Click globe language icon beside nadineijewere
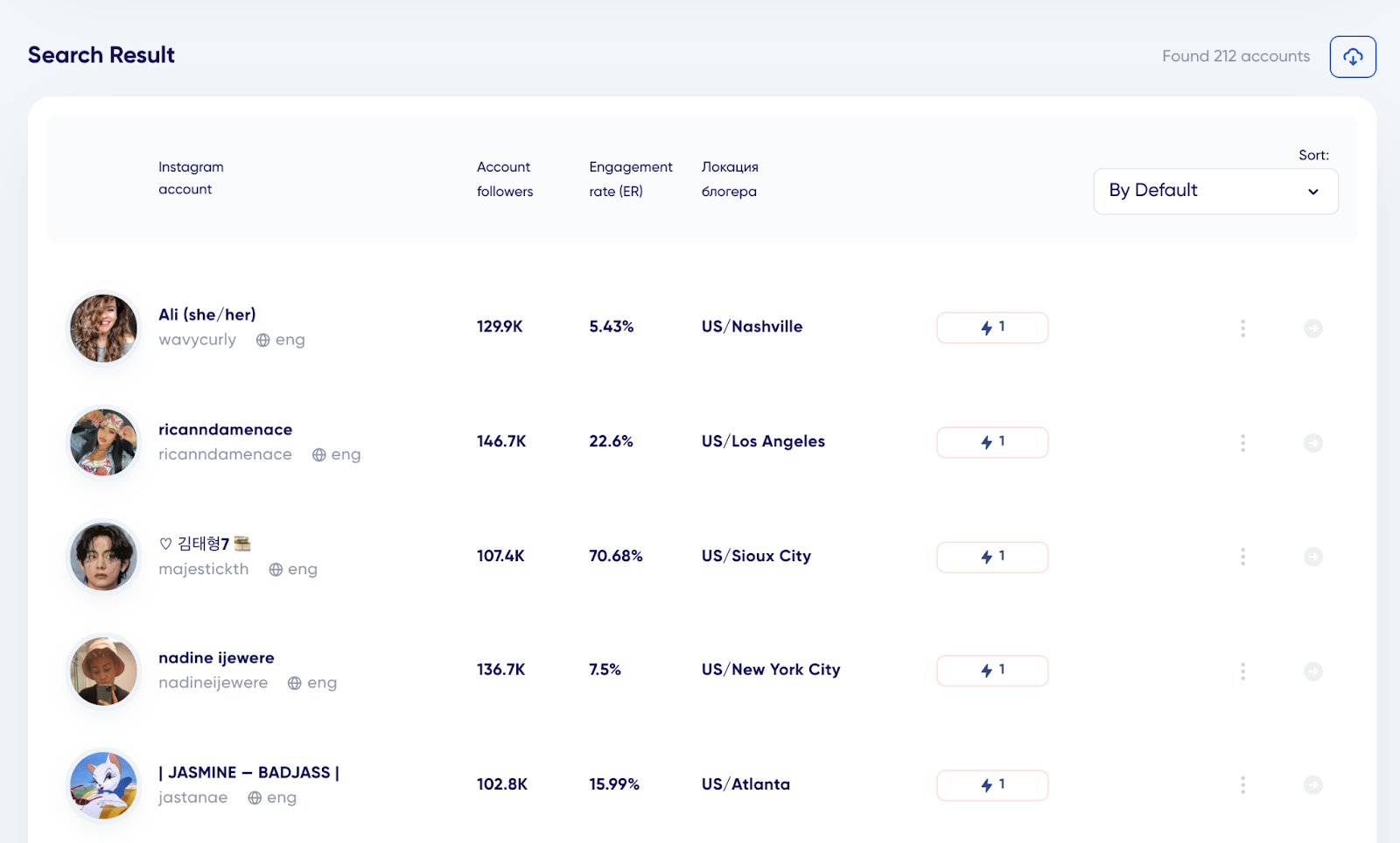Viewport: 1400px width, 843px height. (295, 684)
